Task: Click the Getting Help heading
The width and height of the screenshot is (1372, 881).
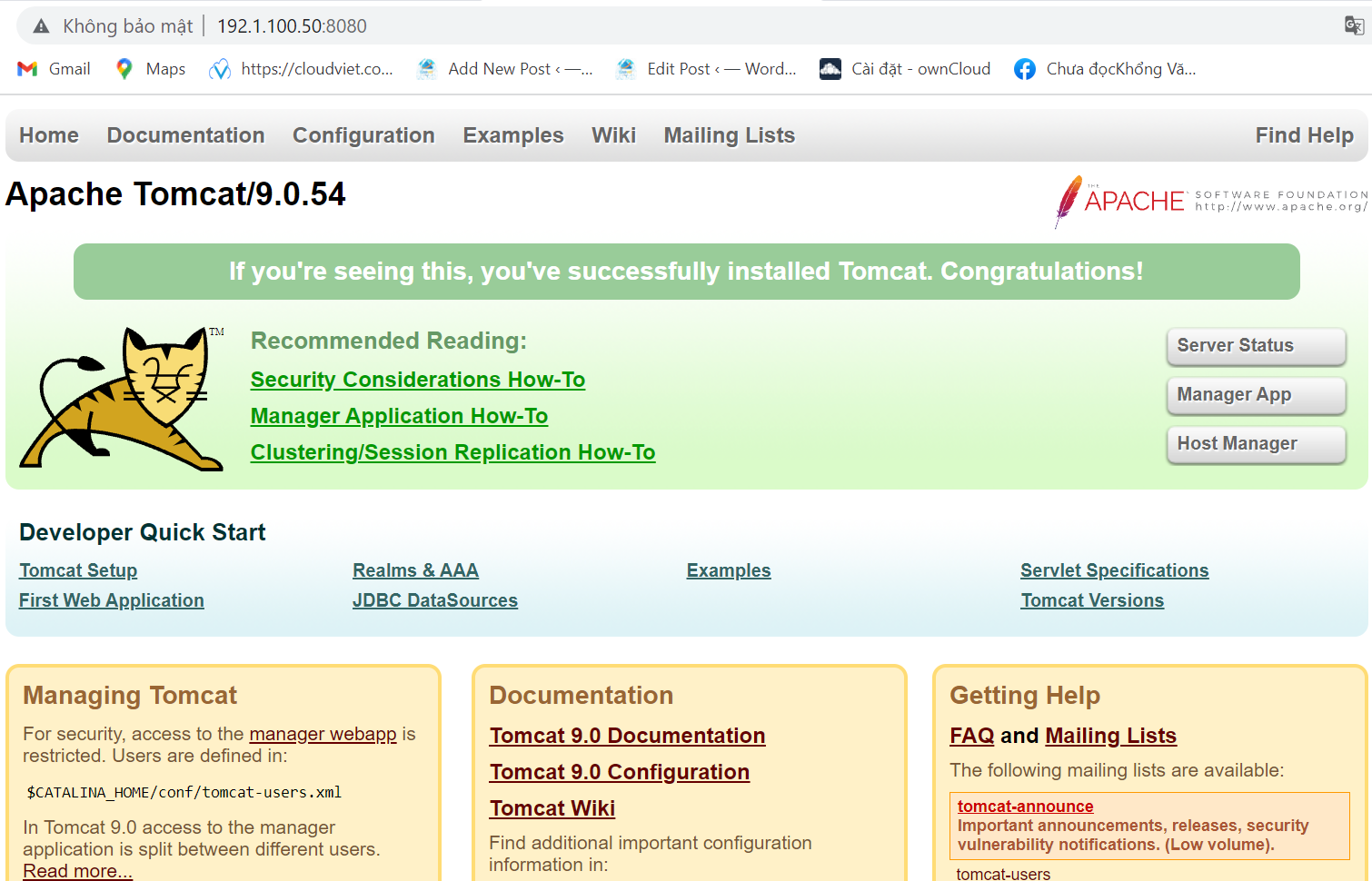Action: pos(1025,696)
